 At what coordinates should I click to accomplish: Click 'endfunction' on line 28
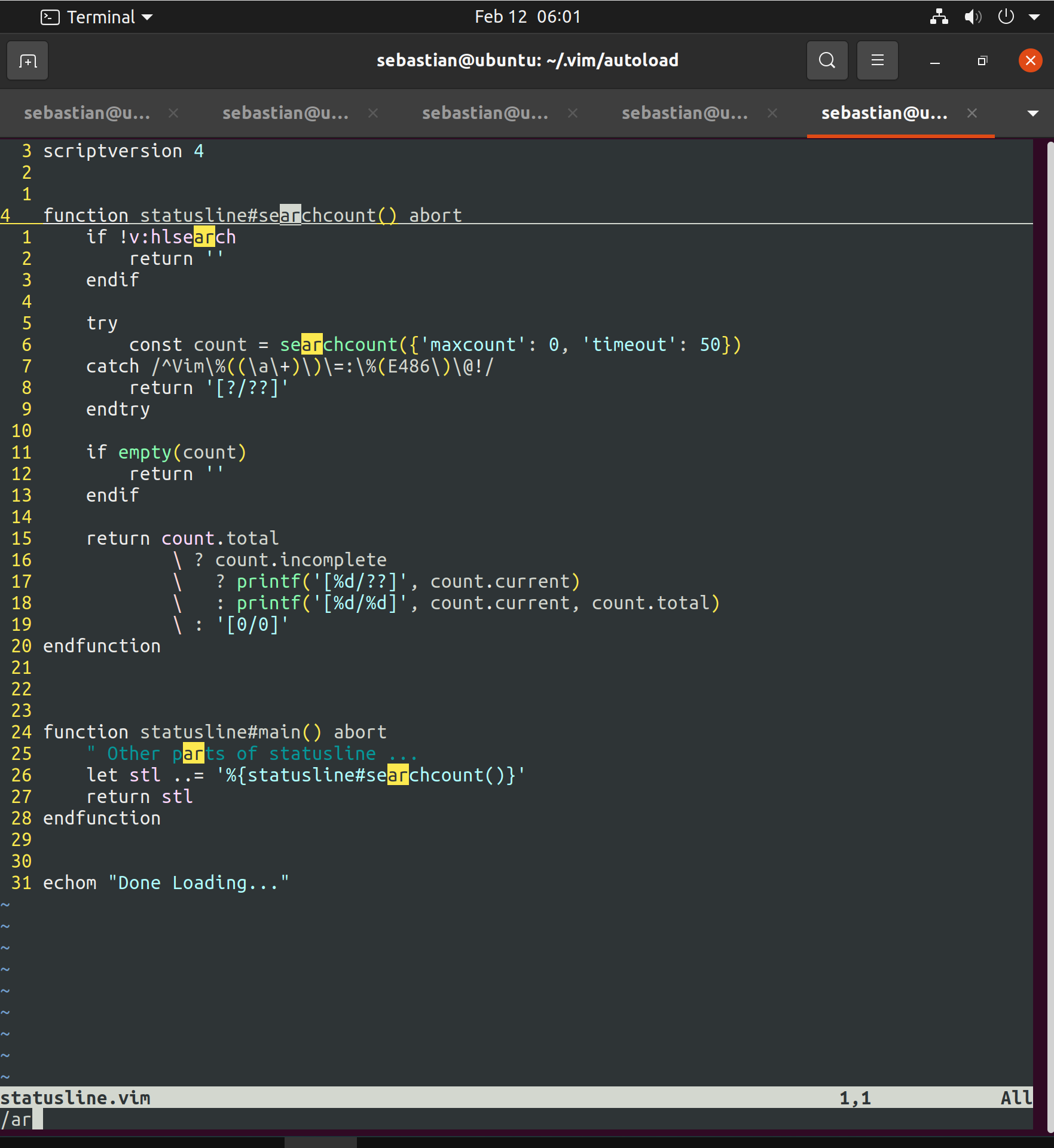coord(102,819)
